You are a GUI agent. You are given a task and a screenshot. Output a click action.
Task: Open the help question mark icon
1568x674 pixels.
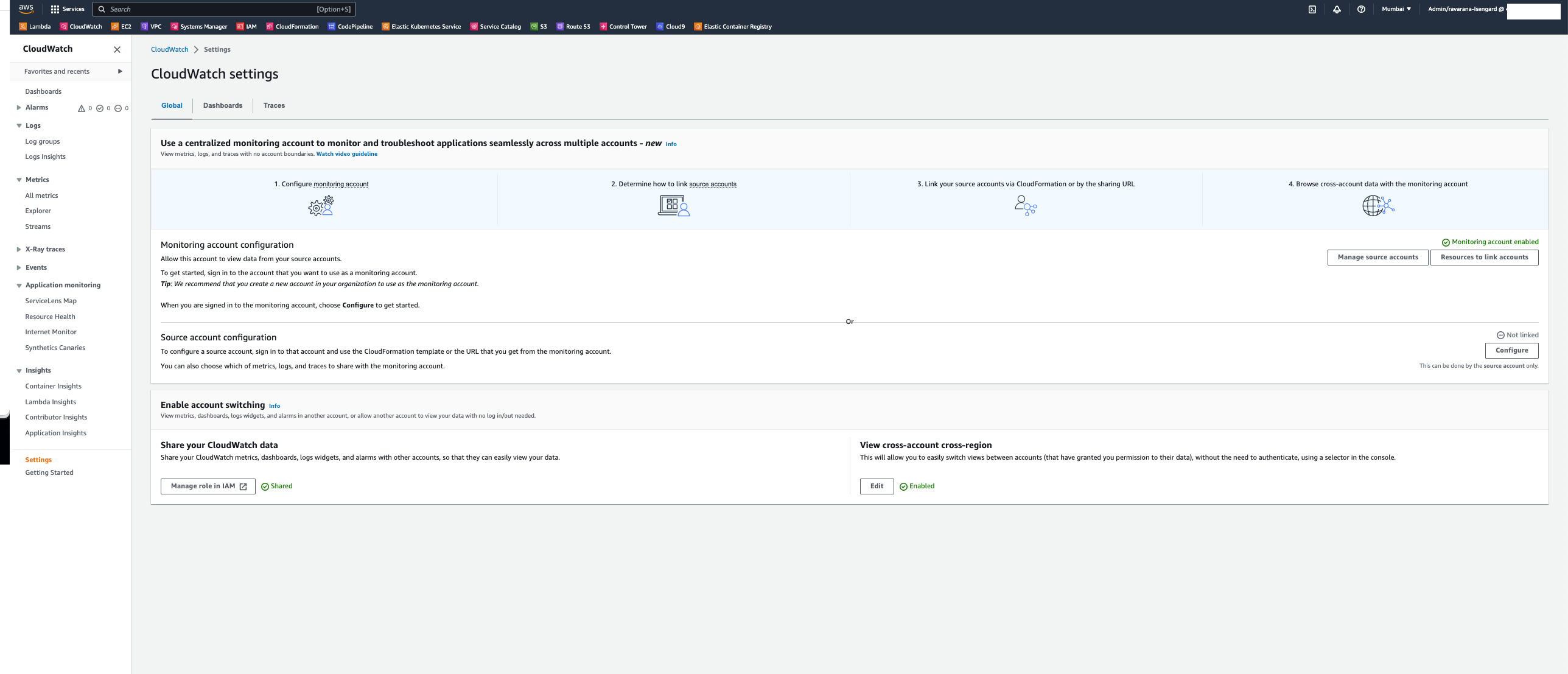tap(1361, 9)
